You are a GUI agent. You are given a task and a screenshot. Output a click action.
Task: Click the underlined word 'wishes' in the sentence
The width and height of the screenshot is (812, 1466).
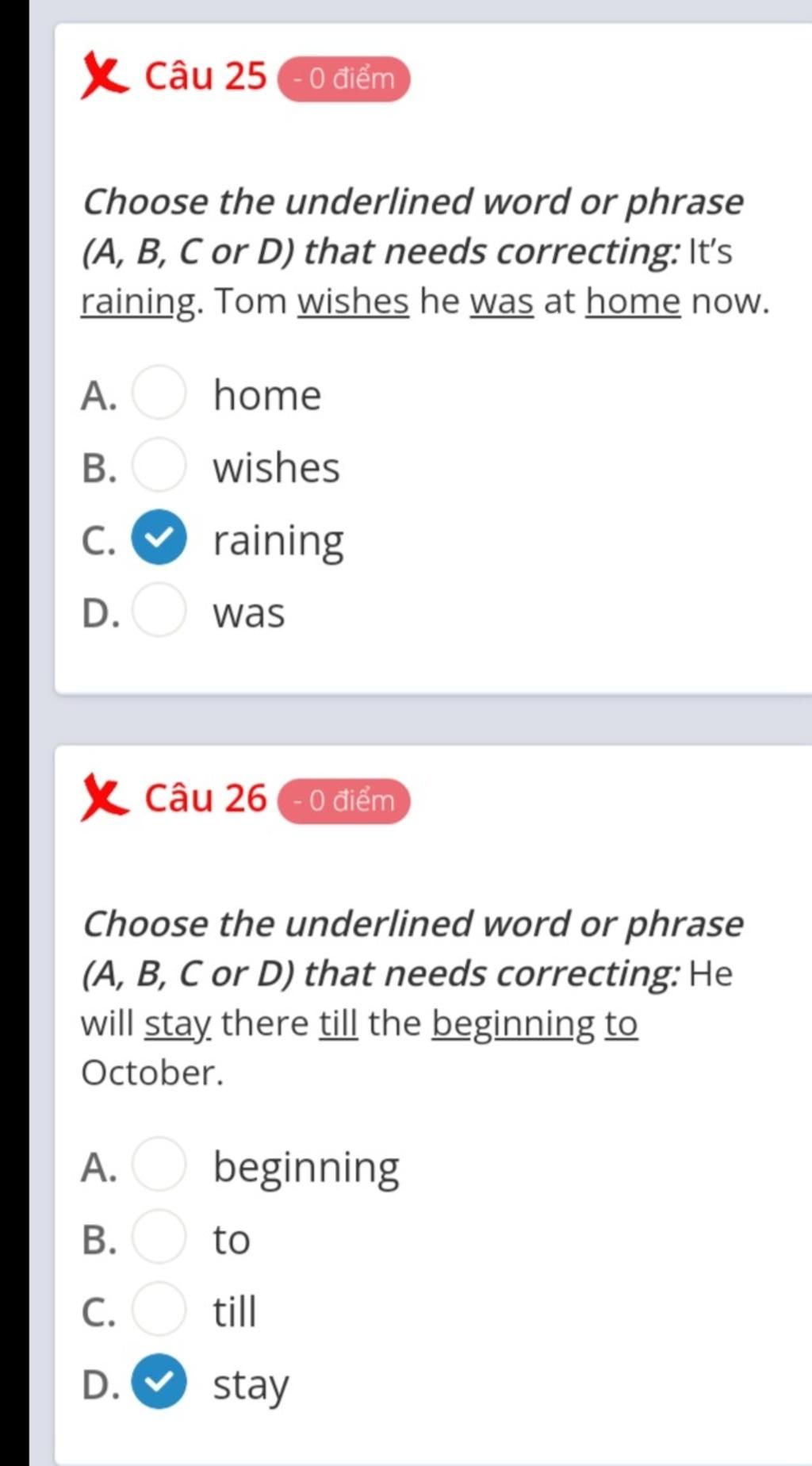(354, 301)
